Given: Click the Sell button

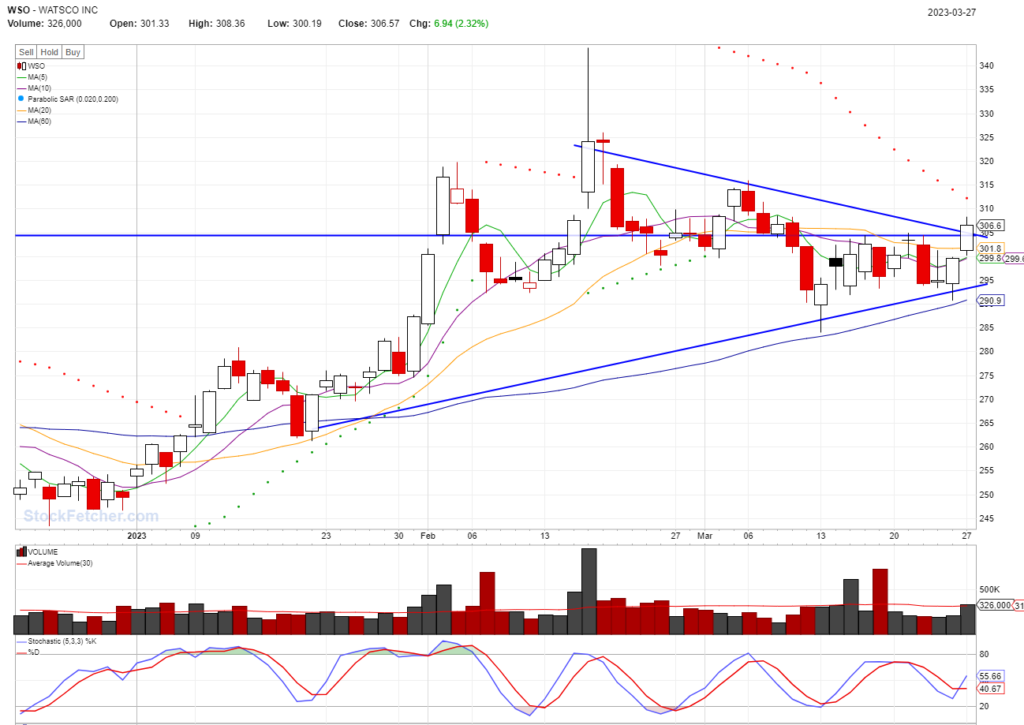Looking at the screenshot, I should (x=26, y=52).
